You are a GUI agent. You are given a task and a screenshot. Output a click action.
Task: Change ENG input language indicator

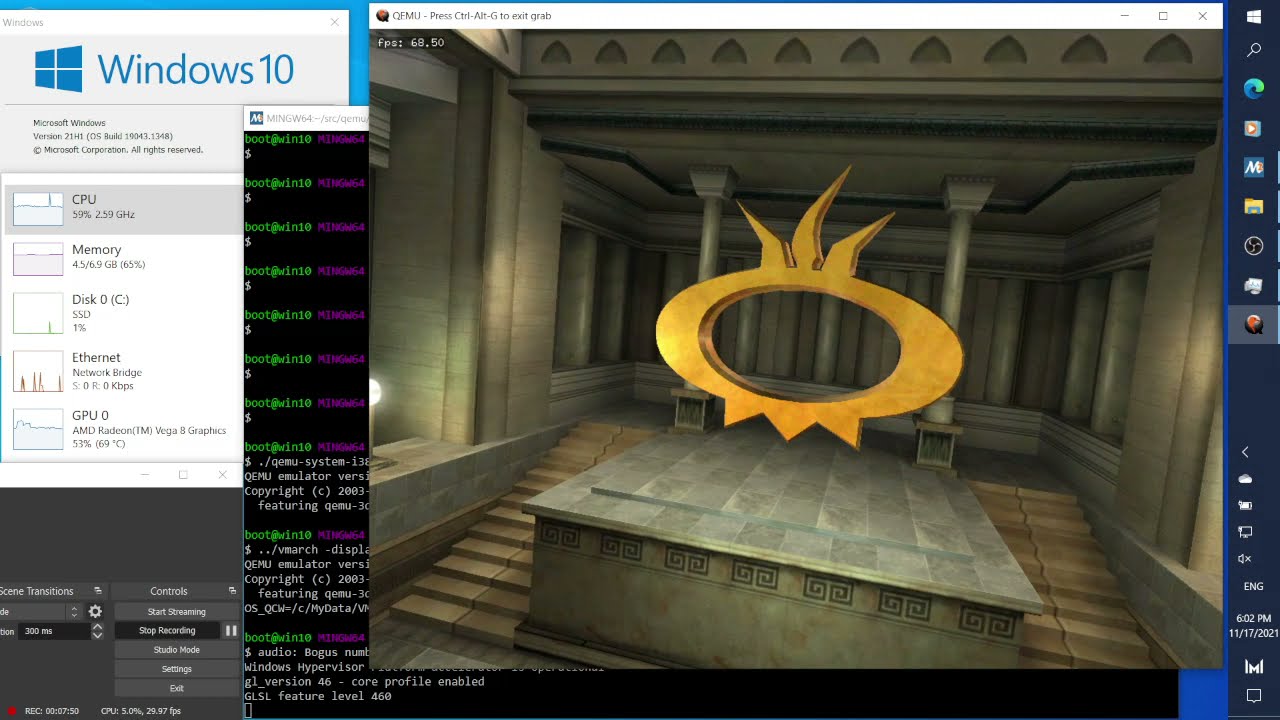pyautogui.click(x=1253, y=586)
